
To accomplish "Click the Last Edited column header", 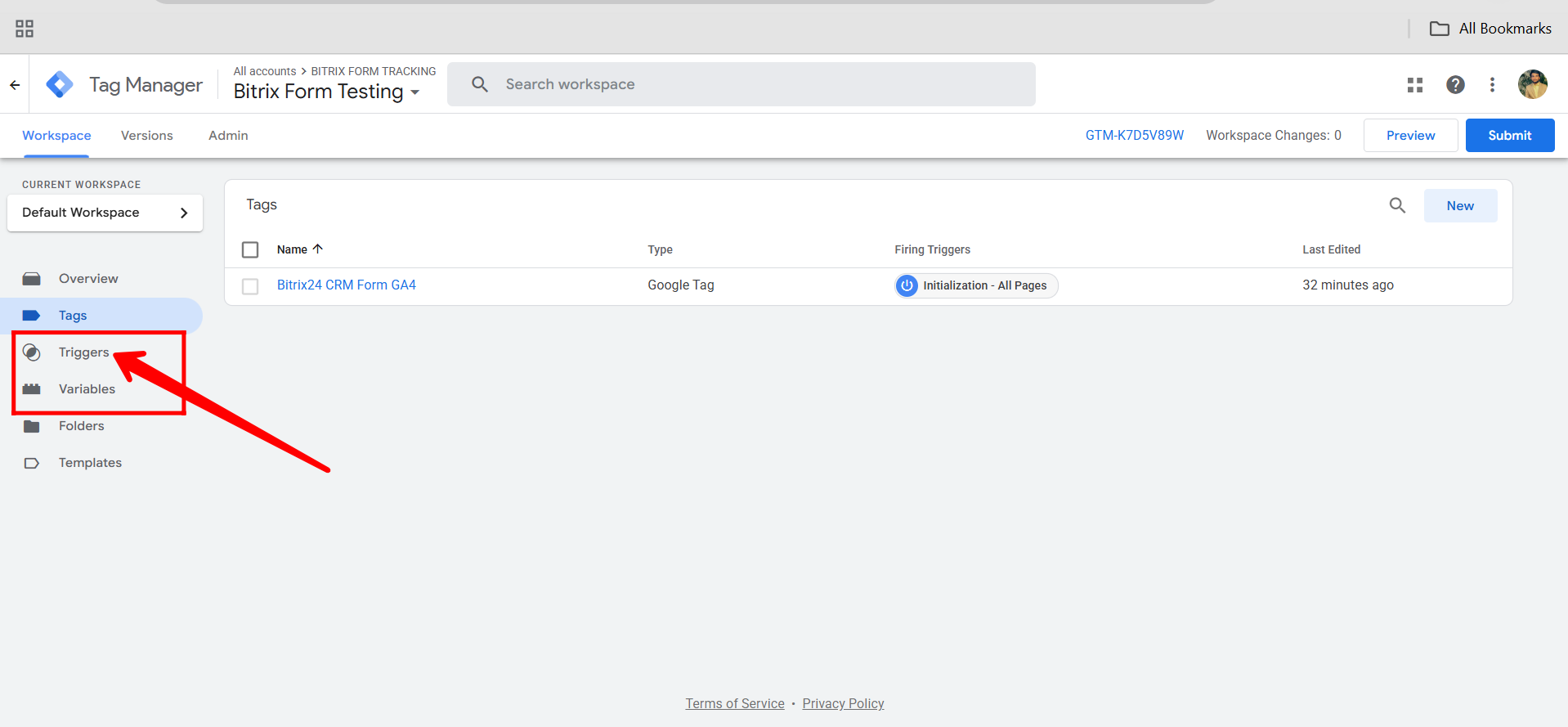I will coord(1331,249).
